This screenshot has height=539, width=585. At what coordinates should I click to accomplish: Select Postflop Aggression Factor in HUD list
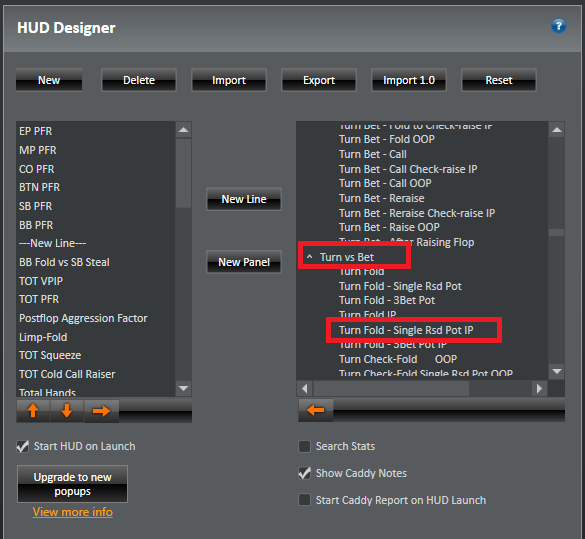83,318
